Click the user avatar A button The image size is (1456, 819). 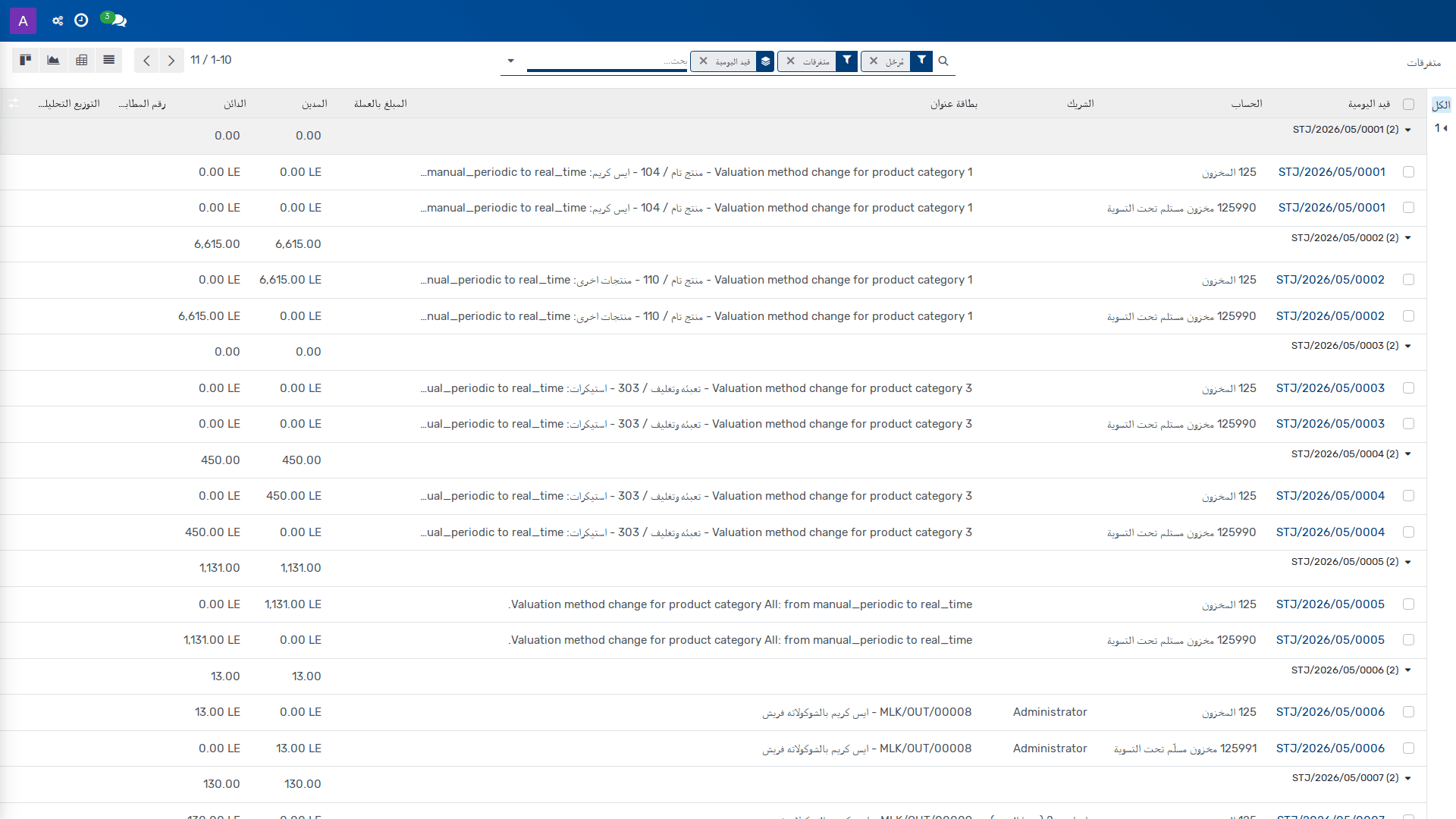pos(23,20)
